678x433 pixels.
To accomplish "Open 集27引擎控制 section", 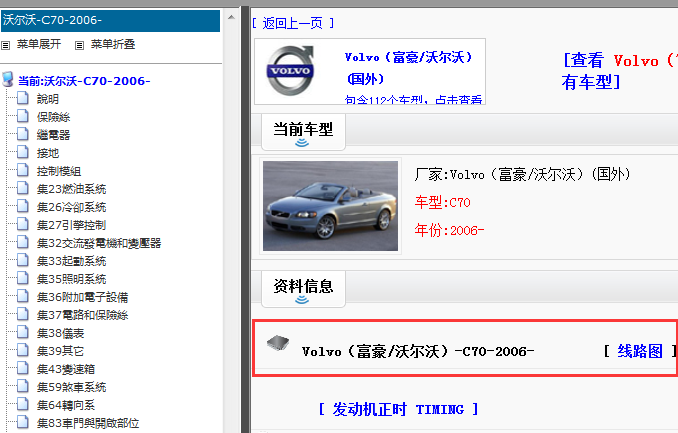I will (x=71, y=225).
